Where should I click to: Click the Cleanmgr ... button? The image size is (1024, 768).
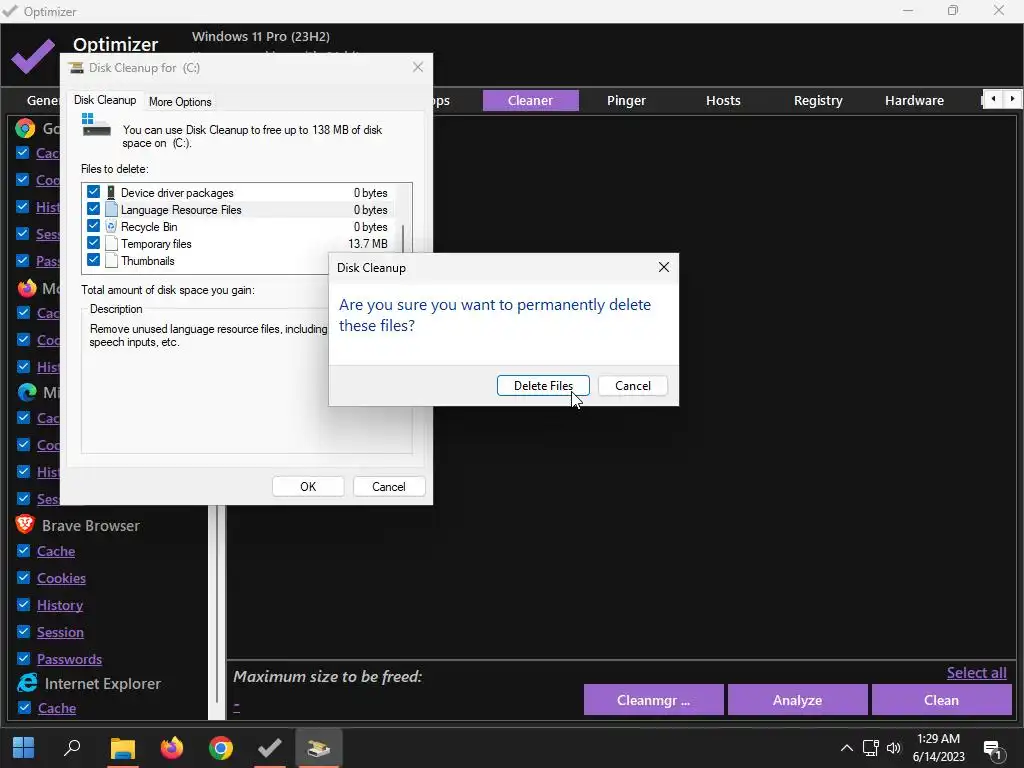[x=653, y=700]
